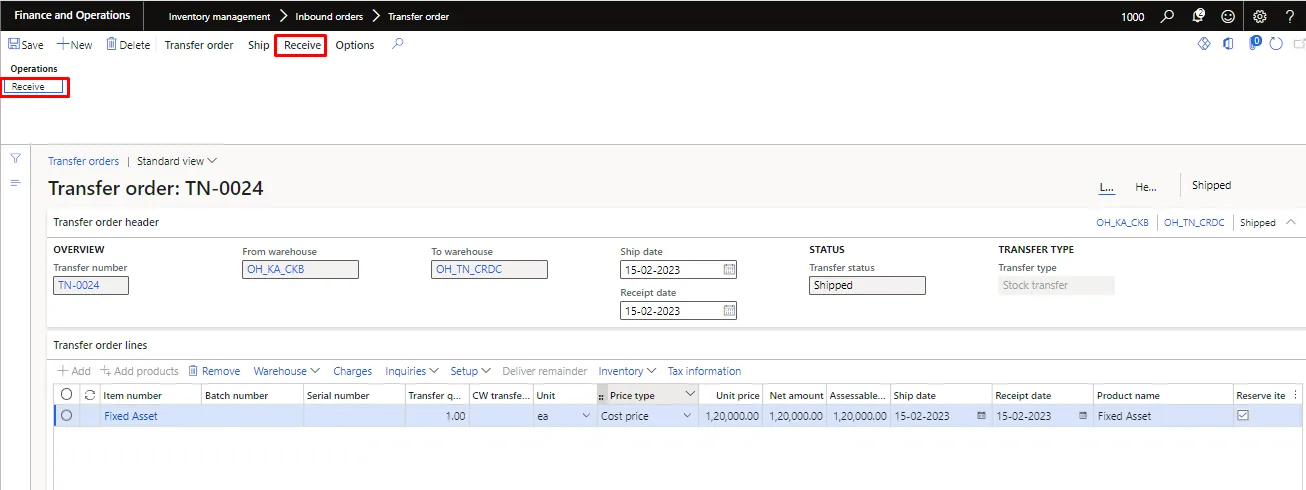Click company code 1000 in top bar
Viewport: 1306px width, 490px height.
1133,17
